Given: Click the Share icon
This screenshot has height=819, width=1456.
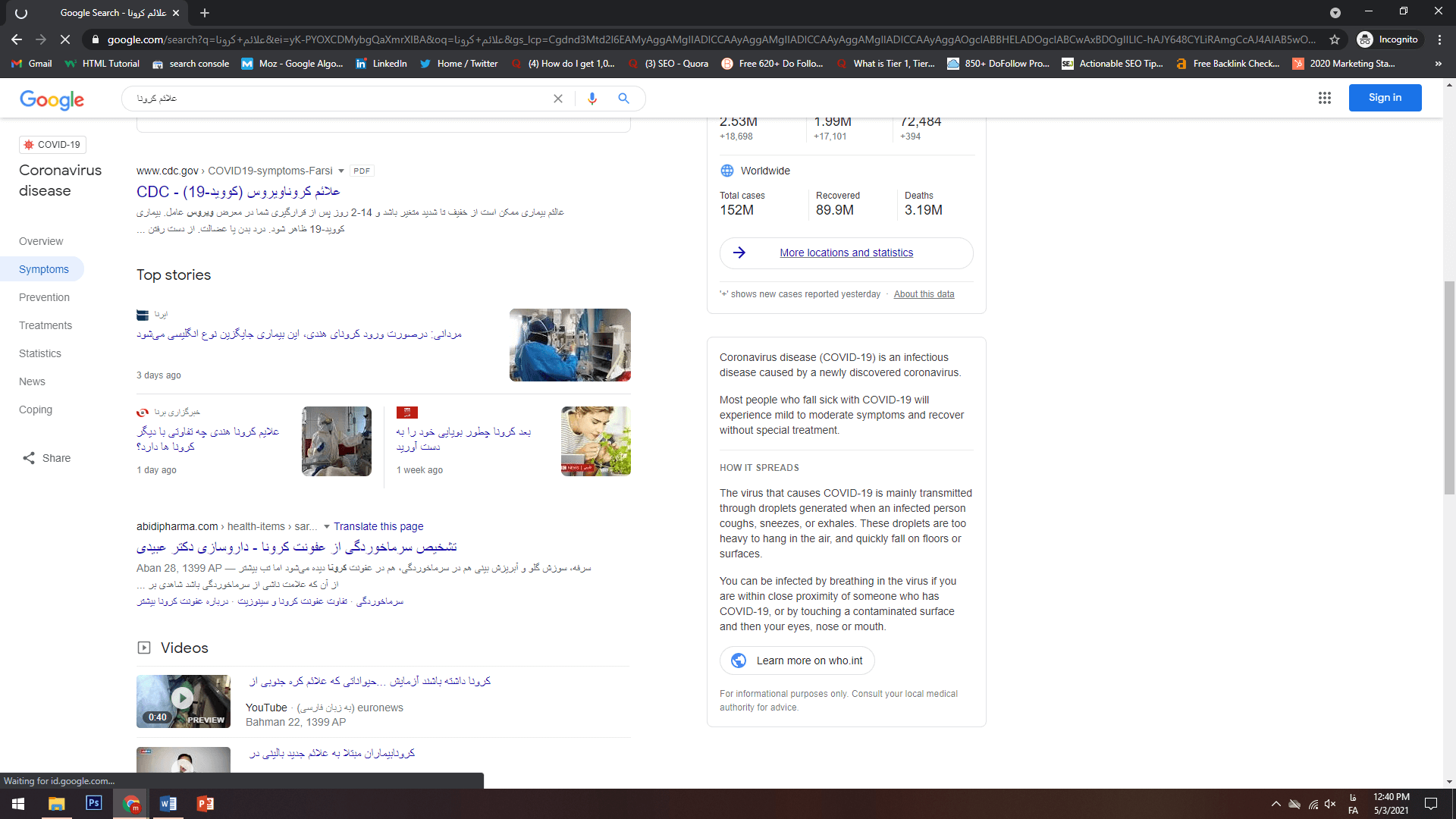Looking at the screenshot, I should (x=29, y=458).
